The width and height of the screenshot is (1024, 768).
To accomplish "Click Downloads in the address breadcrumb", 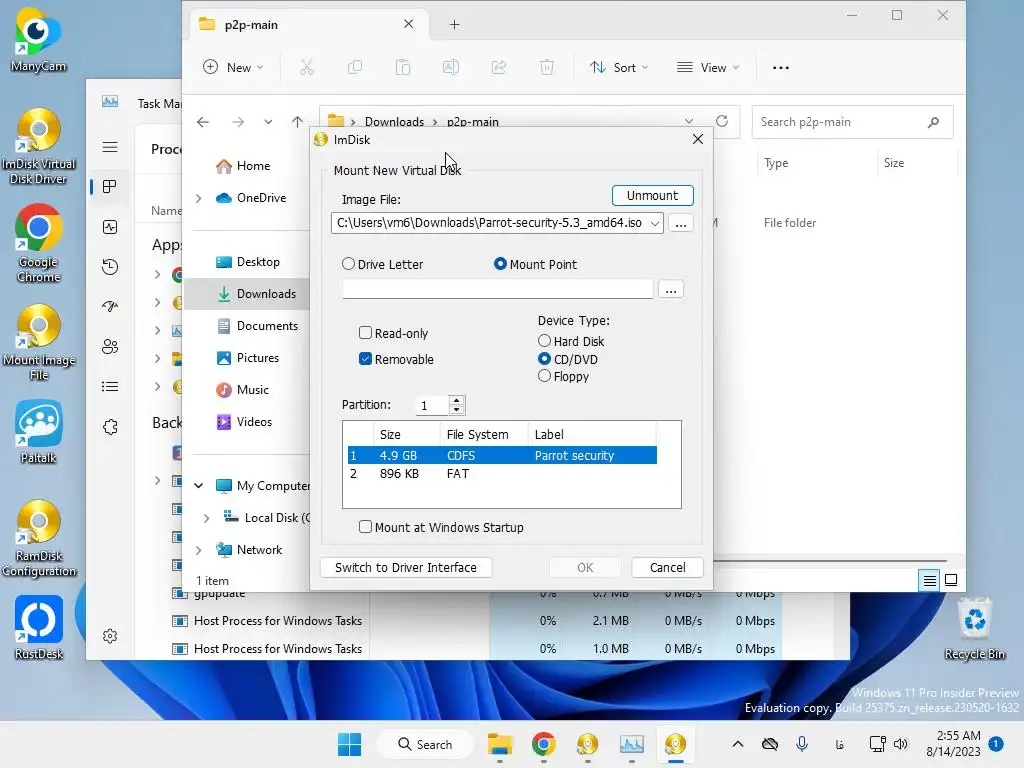I will click(x=394, y=122).
